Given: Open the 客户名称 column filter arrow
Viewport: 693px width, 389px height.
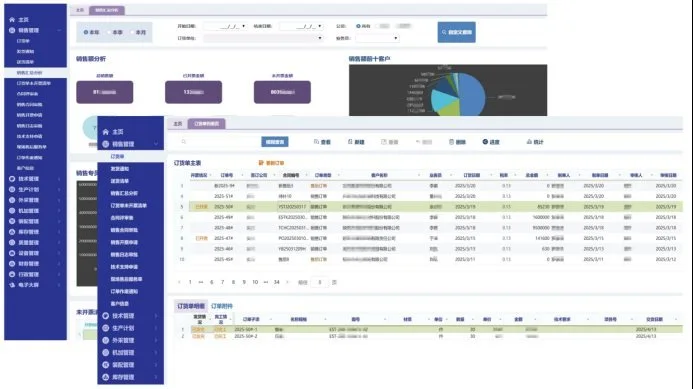Looking at the screenshot, I should pos(419,175).
